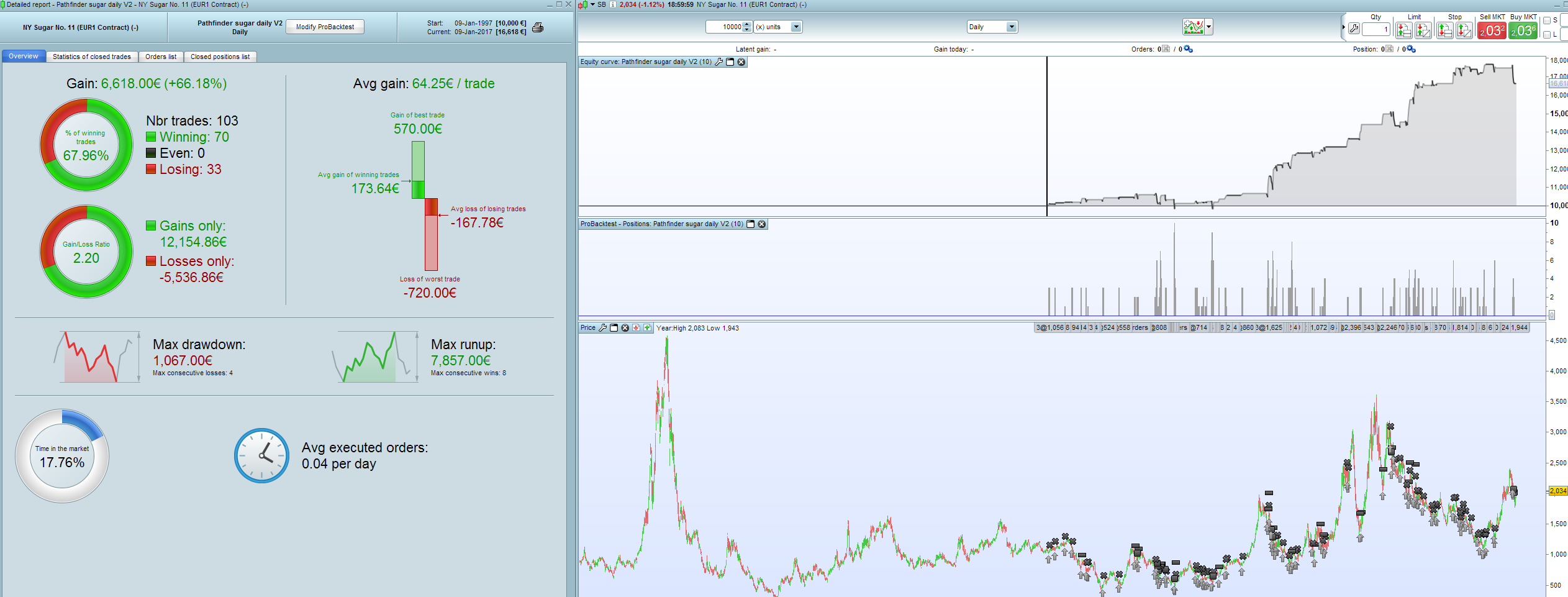
Task: Click the Max consecutive wins: 8 text
Action: [468, 373]
